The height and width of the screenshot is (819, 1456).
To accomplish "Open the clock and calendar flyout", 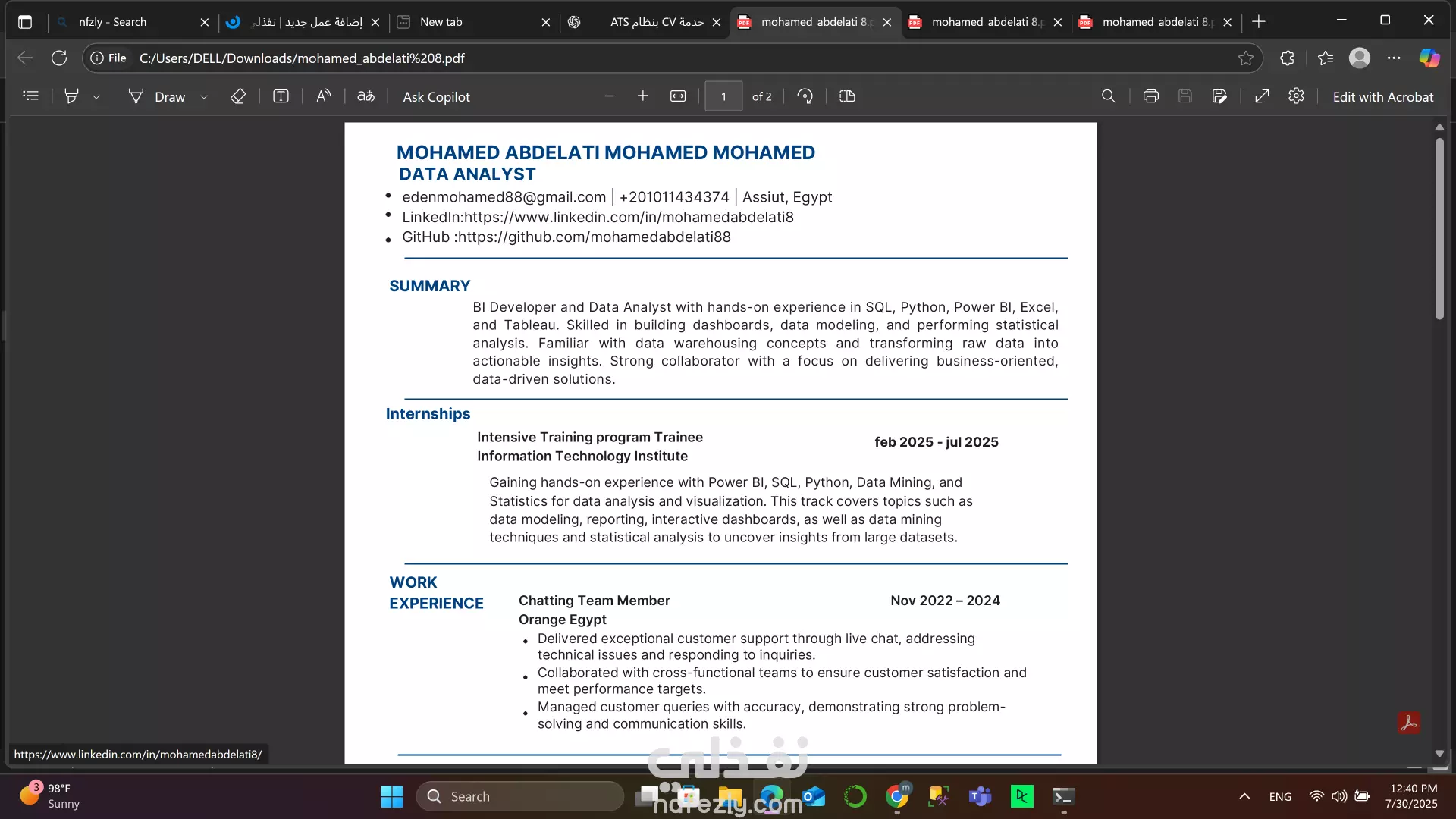I will click(1411, 796).
